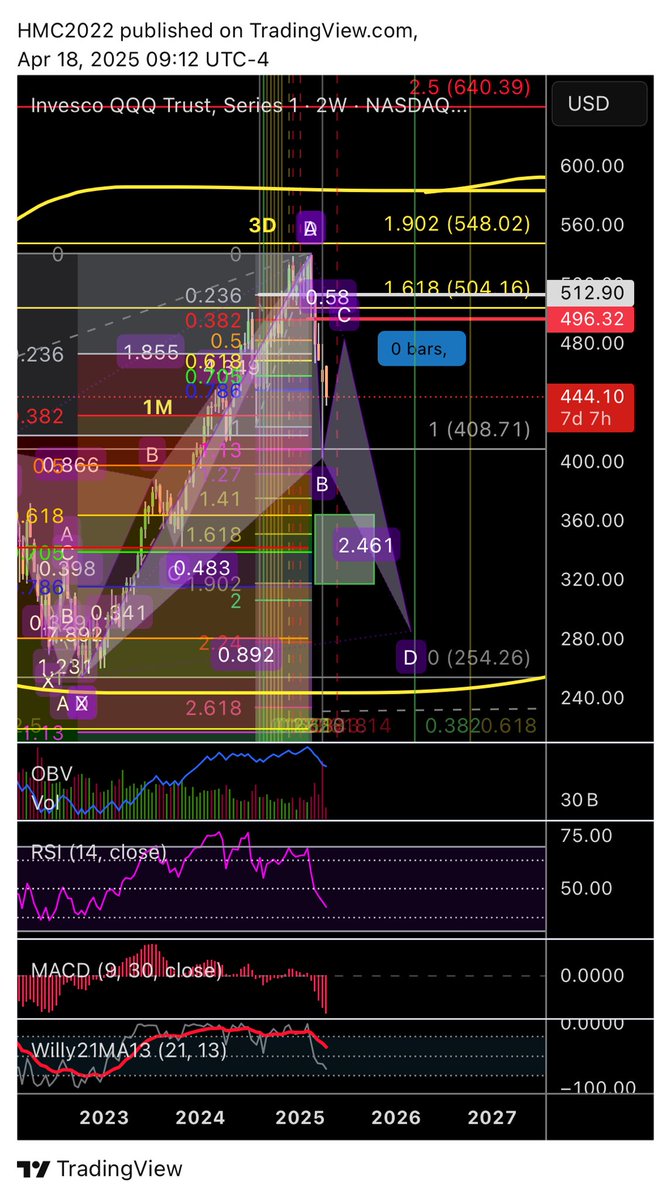
Task: Click the 2024 time axis label
Action: tap(200, 1118)
